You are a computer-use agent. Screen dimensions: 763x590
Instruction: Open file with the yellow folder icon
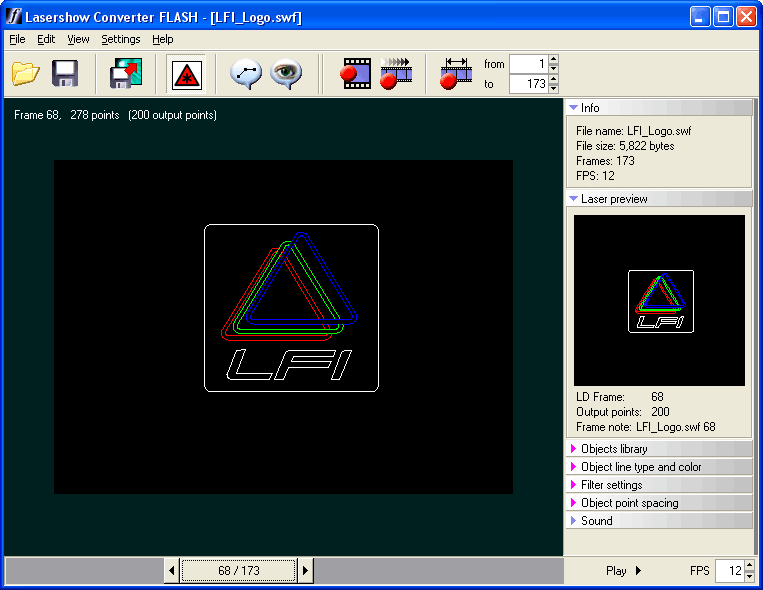click(x=26, y=74)
